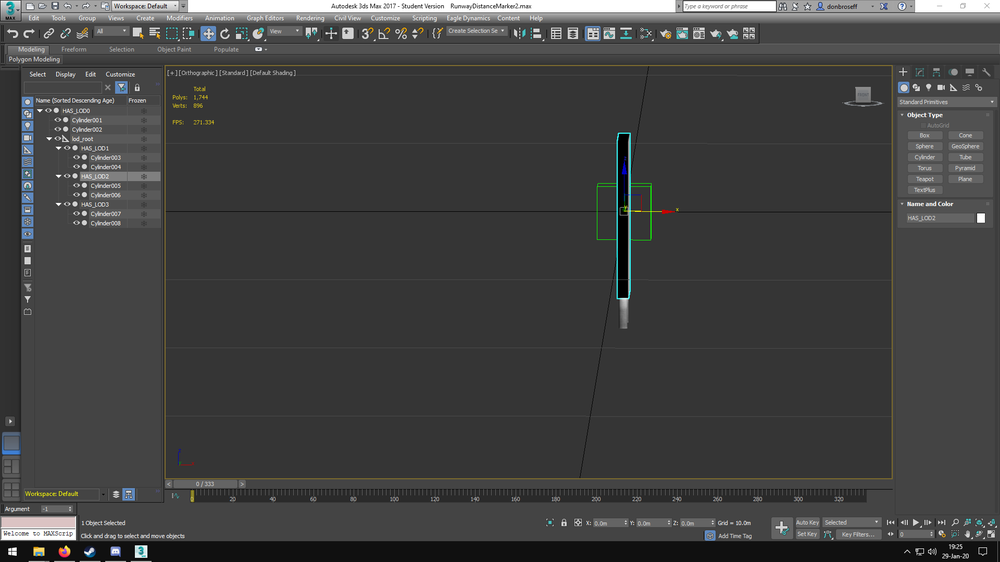The height and width of the screenshot is (562, 1000).
Task: Click the Angle Snap toggle icon
Action: (x=384, y=33)
